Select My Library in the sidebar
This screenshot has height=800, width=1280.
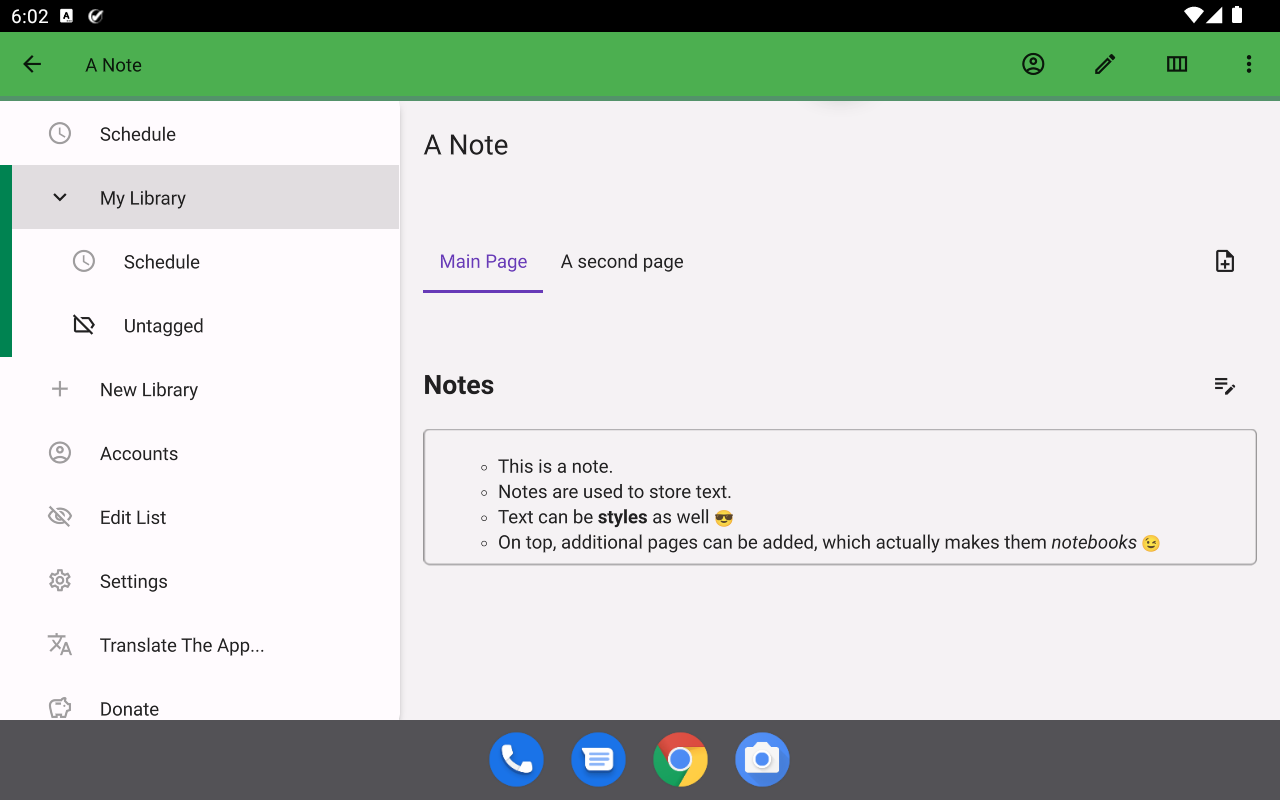pyautogui.click(x=143, y=198)
